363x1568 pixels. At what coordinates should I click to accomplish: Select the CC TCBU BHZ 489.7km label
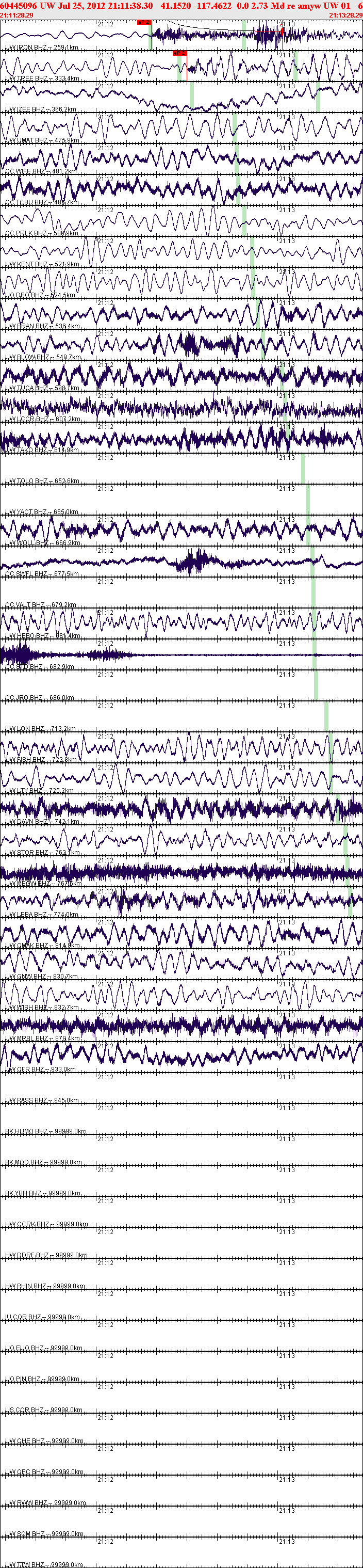[x=42, y=203]
